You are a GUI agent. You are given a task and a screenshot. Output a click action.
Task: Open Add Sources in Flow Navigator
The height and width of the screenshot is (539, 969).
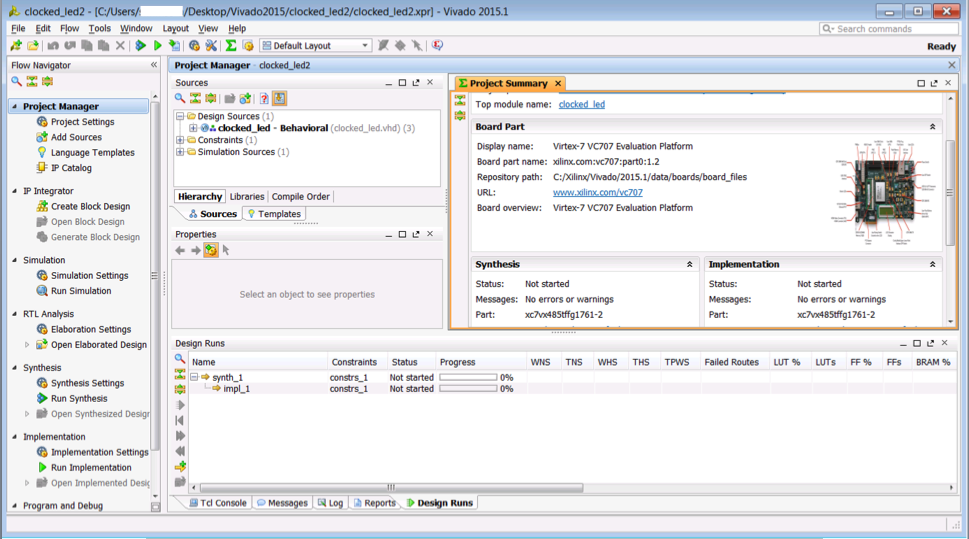[76, 137]
